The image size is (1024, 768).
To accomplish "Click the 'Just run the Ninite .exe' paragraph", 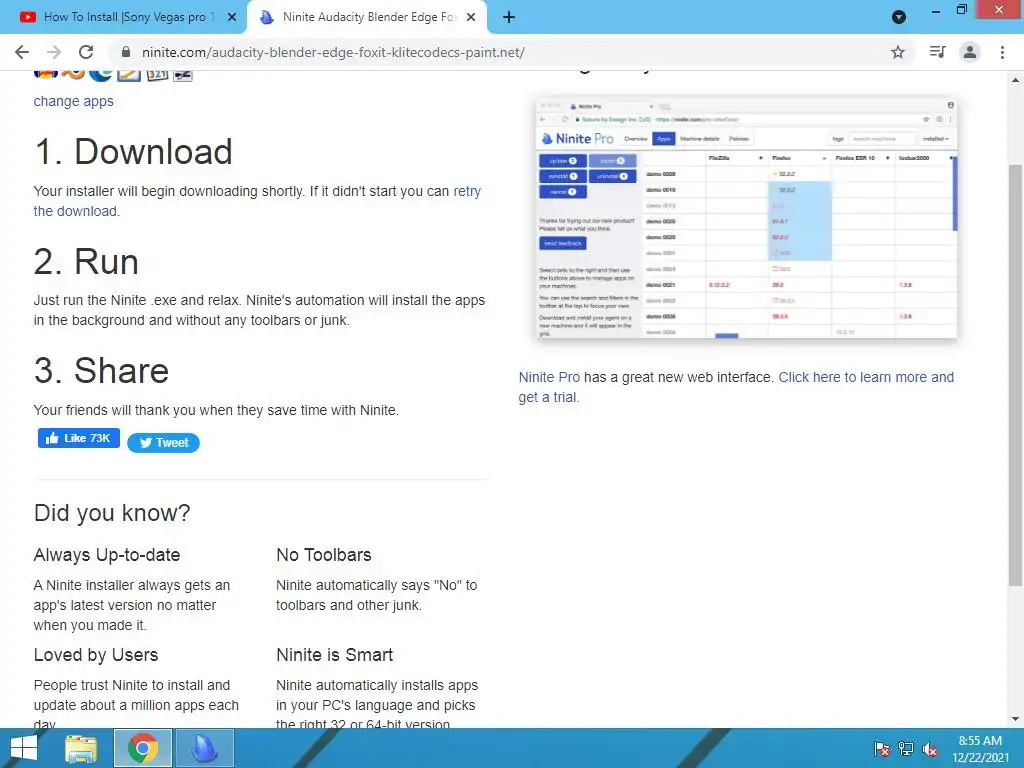I will pyautogui.click(x=259, y=310).
